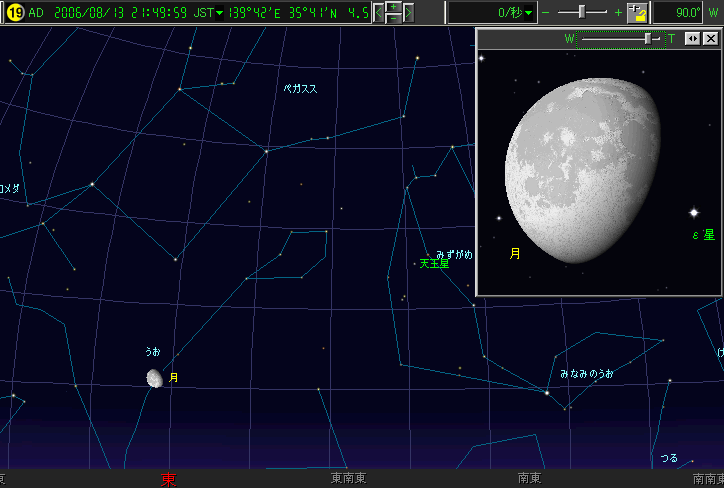Click the 東 east direction label on horizon
Screen dimensions: 724x488
click(x=168, y=479)
